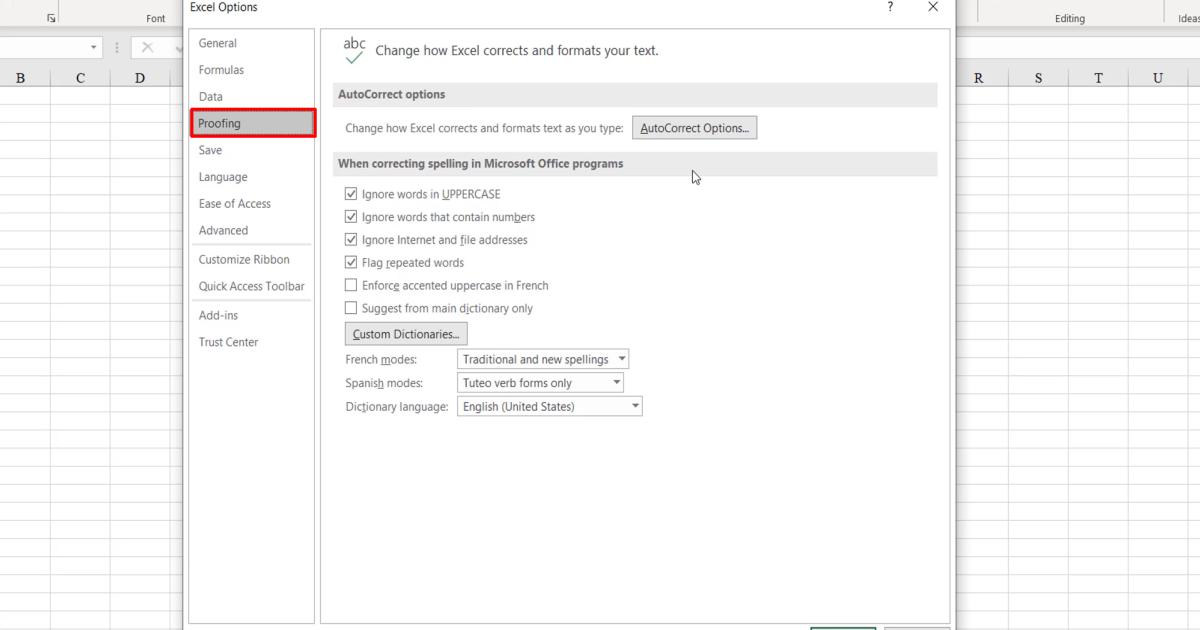Select the Customize Ribbon category
Screen dimensions: 1200x630
tap(246, 259)
